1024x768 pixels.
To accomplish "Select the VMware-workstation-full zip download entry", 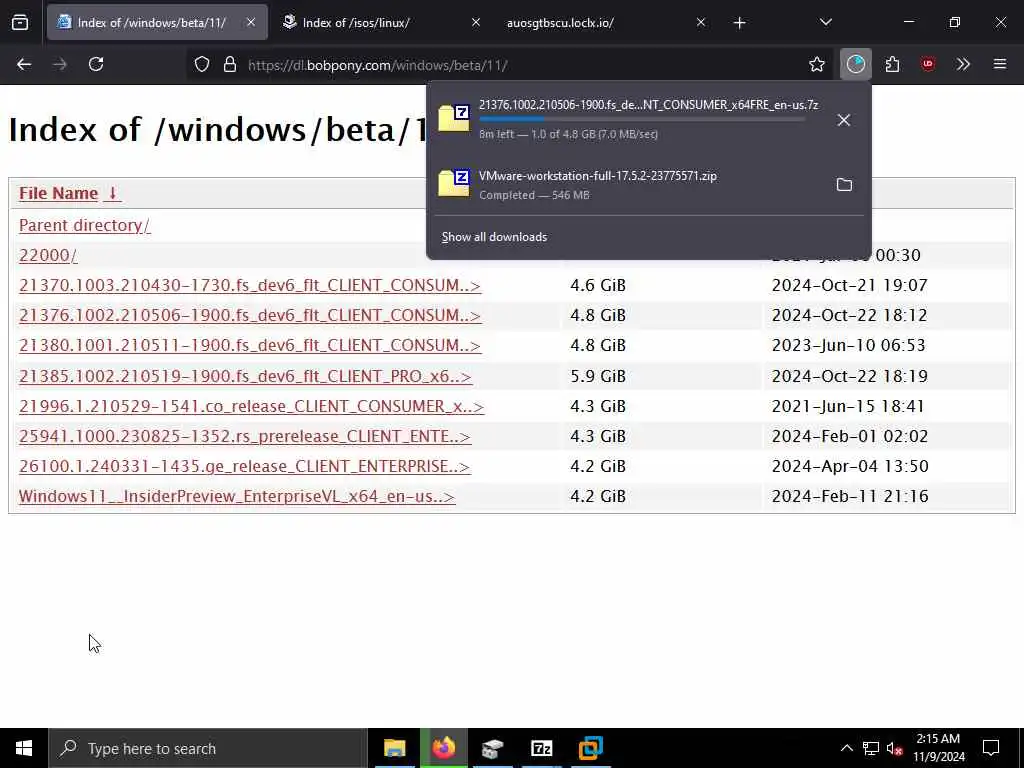I will 648,184.
